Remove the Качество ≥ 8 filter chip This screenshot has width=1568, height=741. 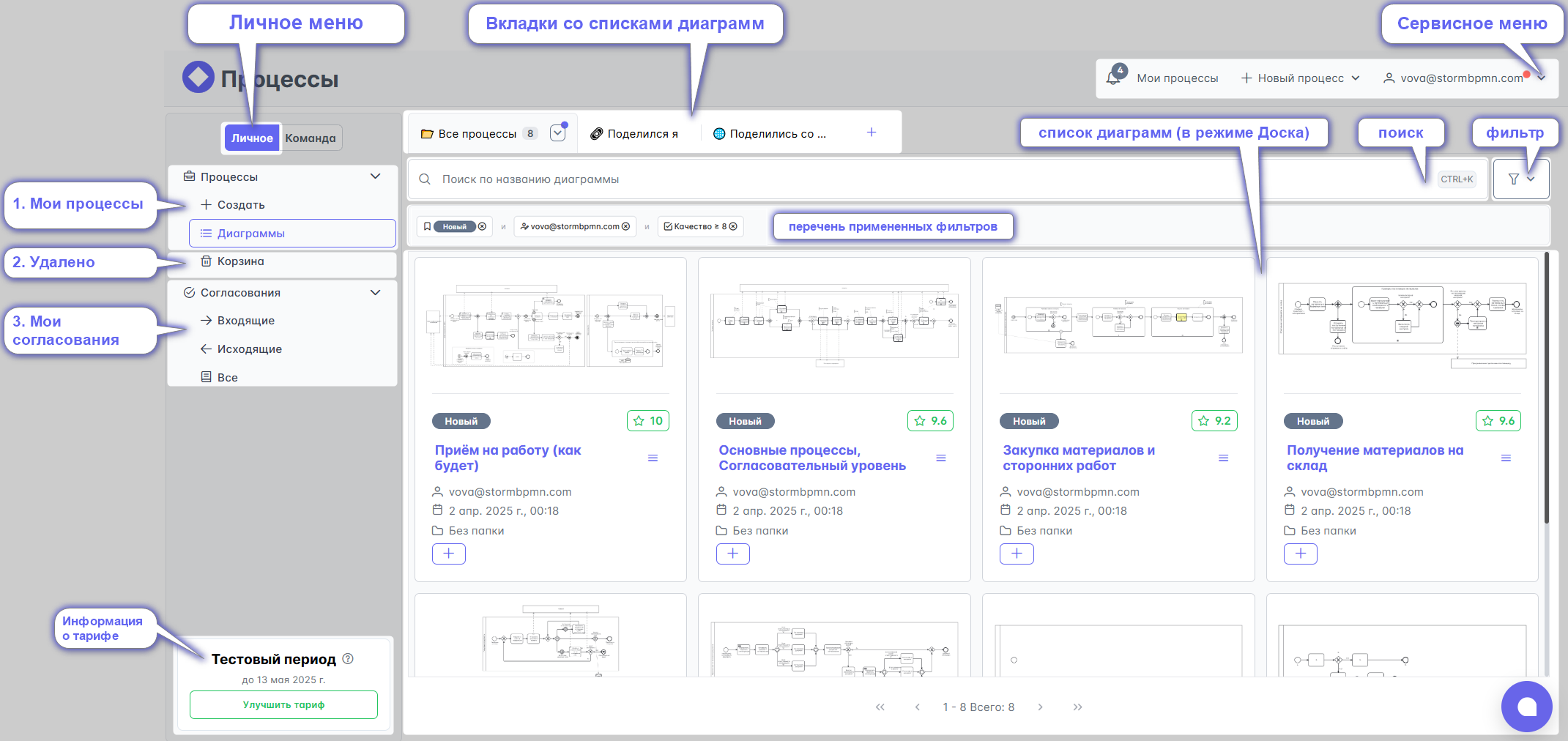click(733, 227)
